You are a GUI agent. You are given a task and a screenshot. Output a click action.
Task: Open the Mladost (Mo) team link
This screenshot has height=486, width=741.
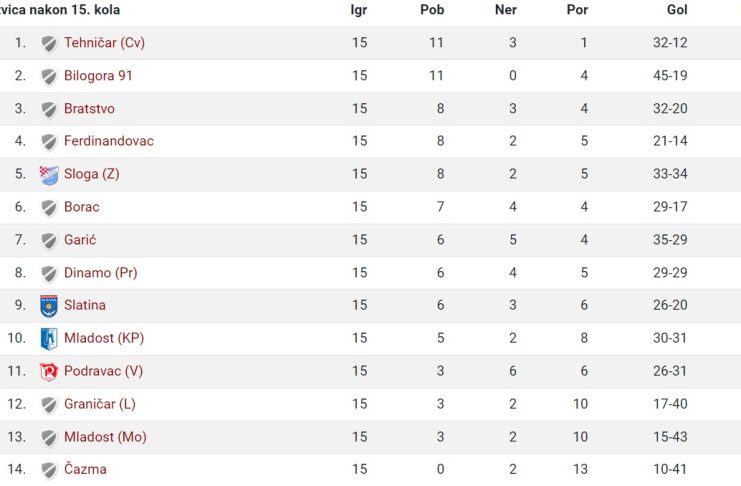pyautogui.click(x=105, y=437)
